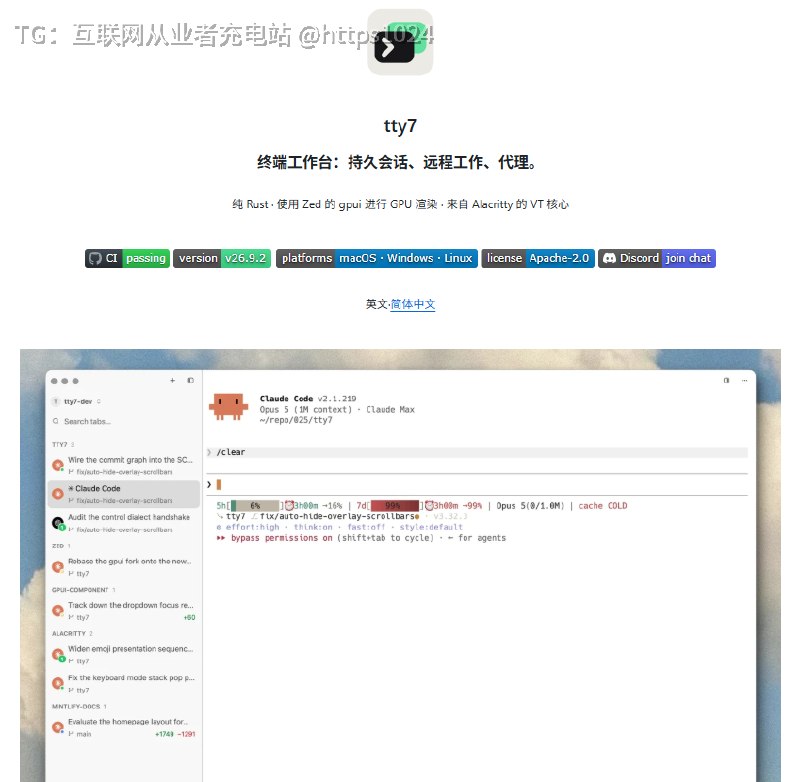
Task: Join the Discord chat badge
Action: pyautogui.click(x=657, y=258)
